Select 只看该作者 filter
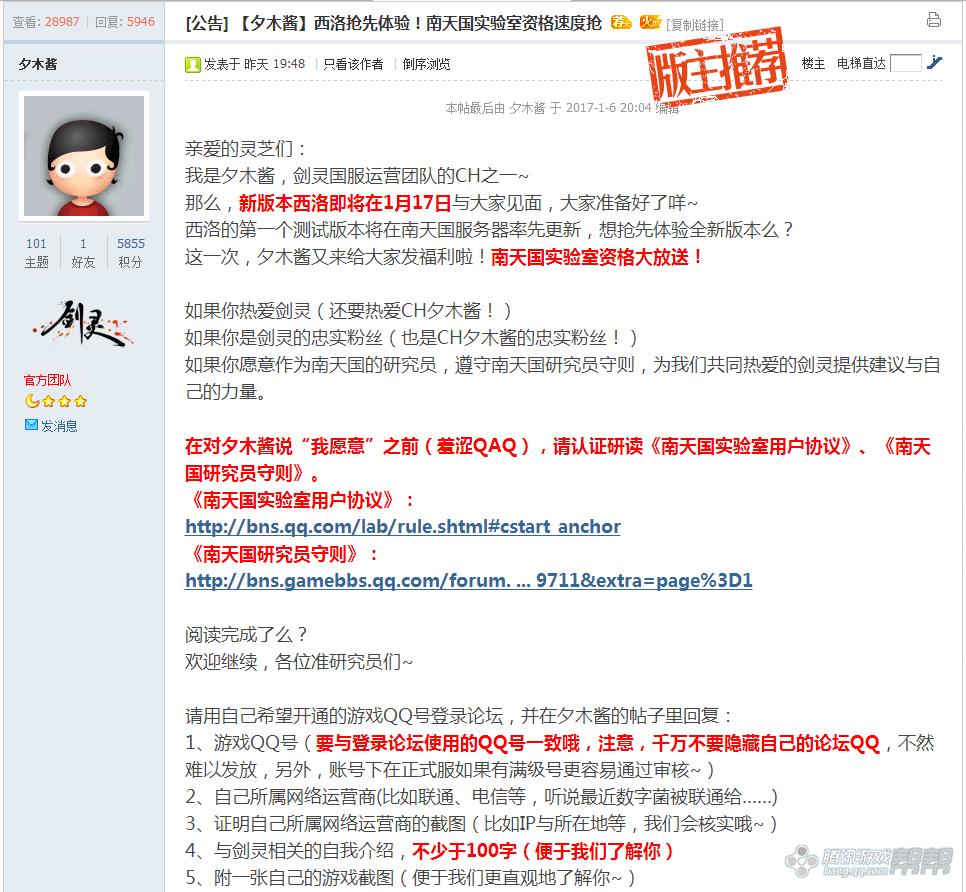 pos(353,64)
